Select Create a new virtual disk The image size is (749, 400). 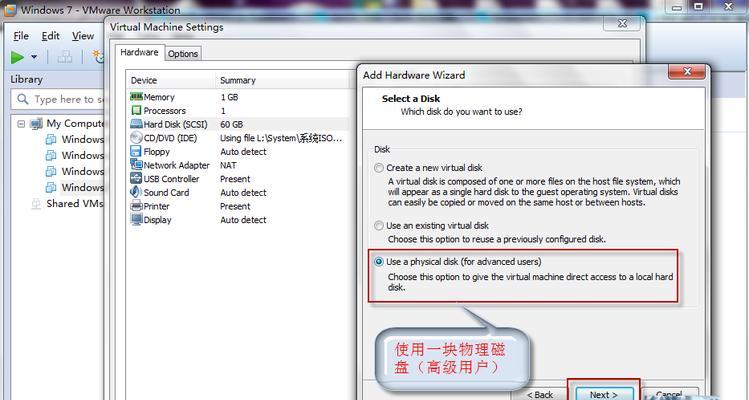(379, 168)
